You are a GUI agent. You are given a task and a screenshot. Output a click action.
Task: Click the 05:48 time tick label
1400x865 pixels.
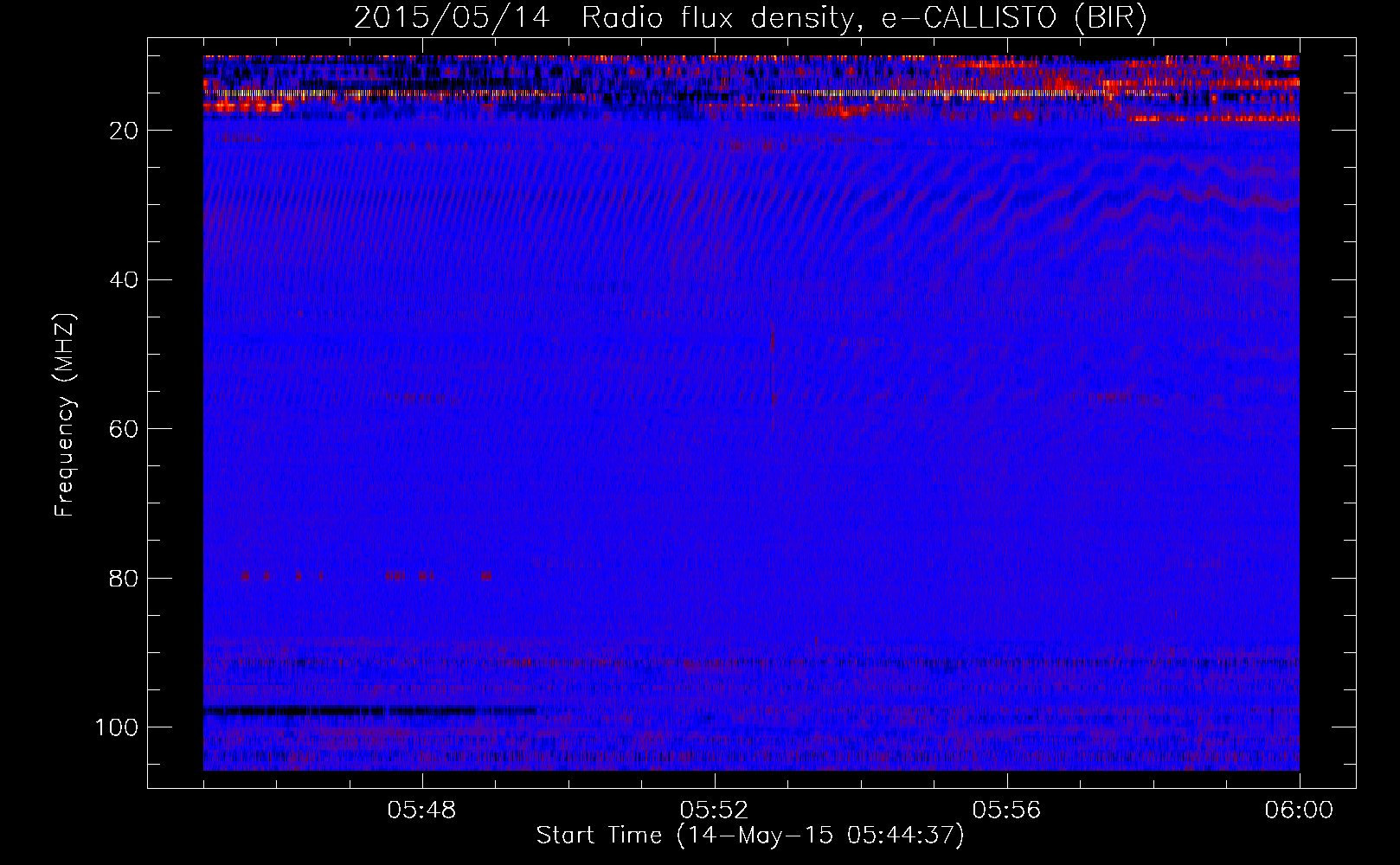(422, 811)
